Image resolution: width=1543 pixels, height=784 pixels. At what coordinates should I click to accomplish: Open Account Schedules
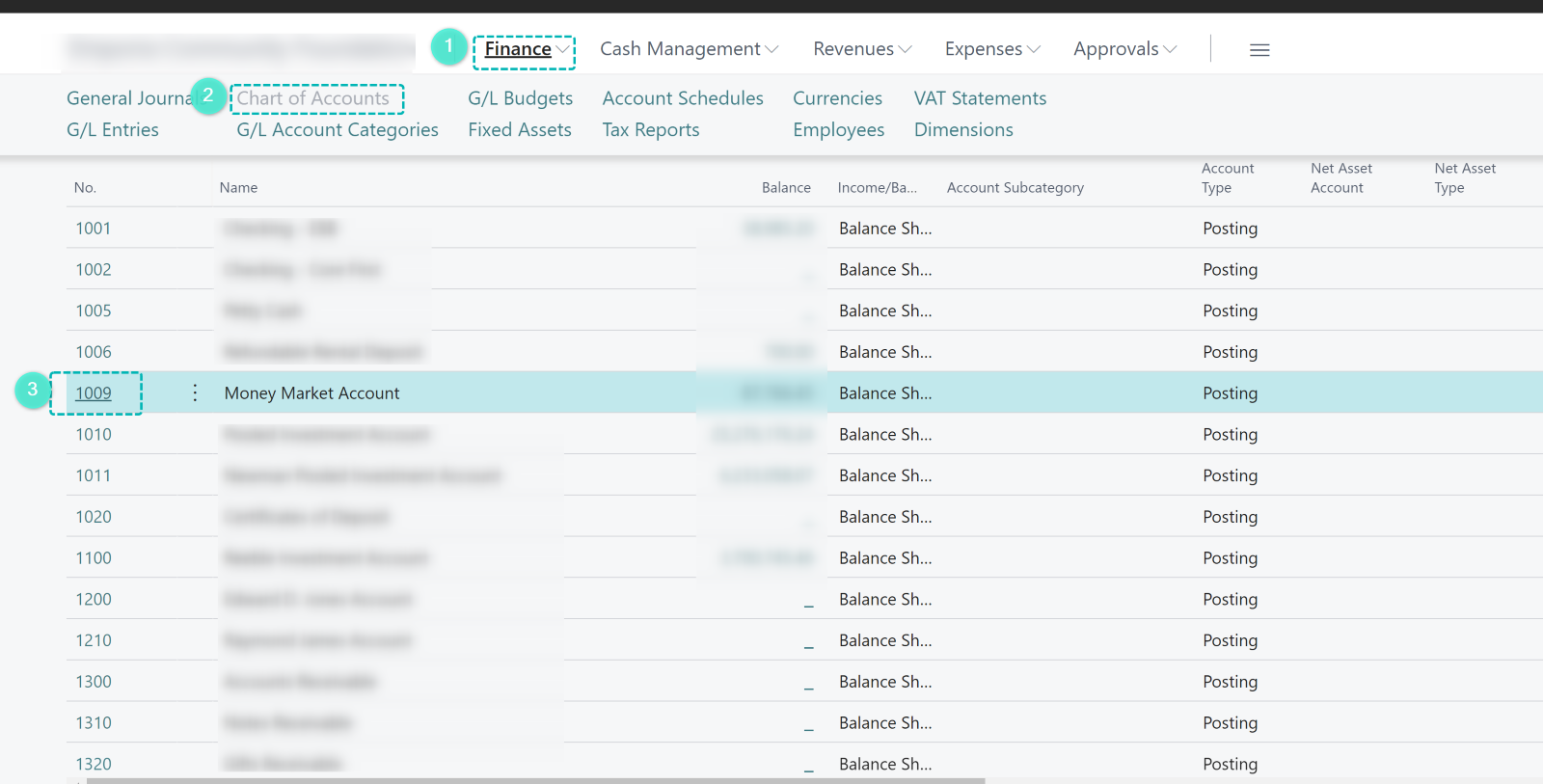click(x=683, y=98)
